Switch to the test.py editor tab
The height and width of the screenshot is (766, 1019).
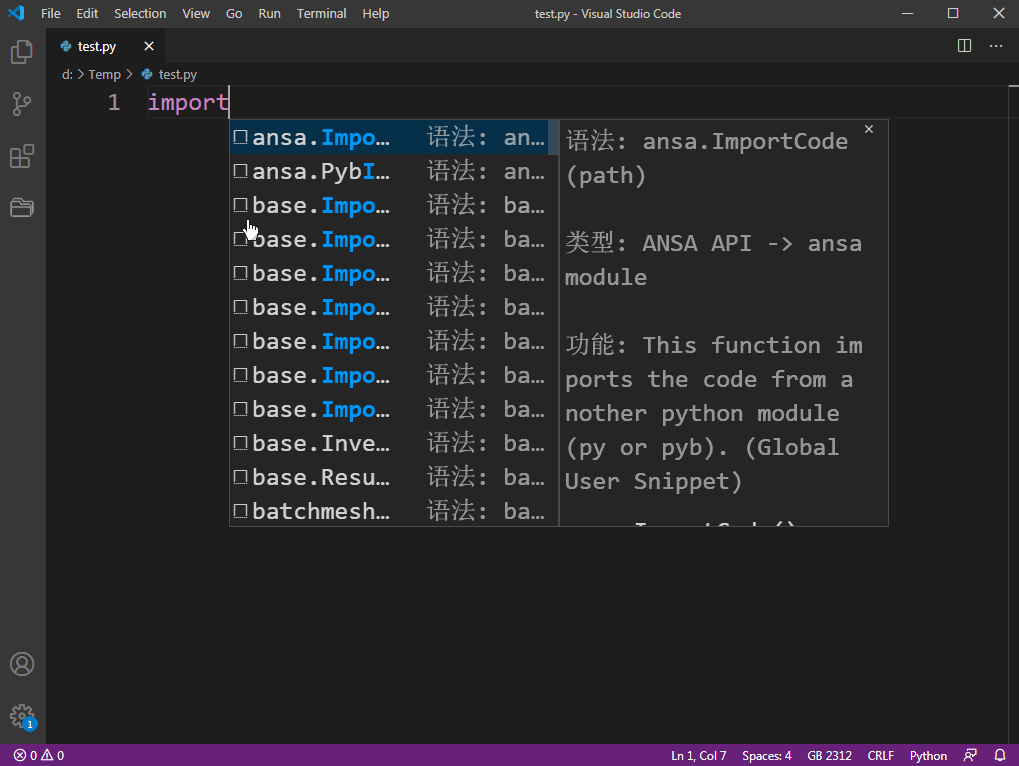pyautogui.click(x=95, y=45)
